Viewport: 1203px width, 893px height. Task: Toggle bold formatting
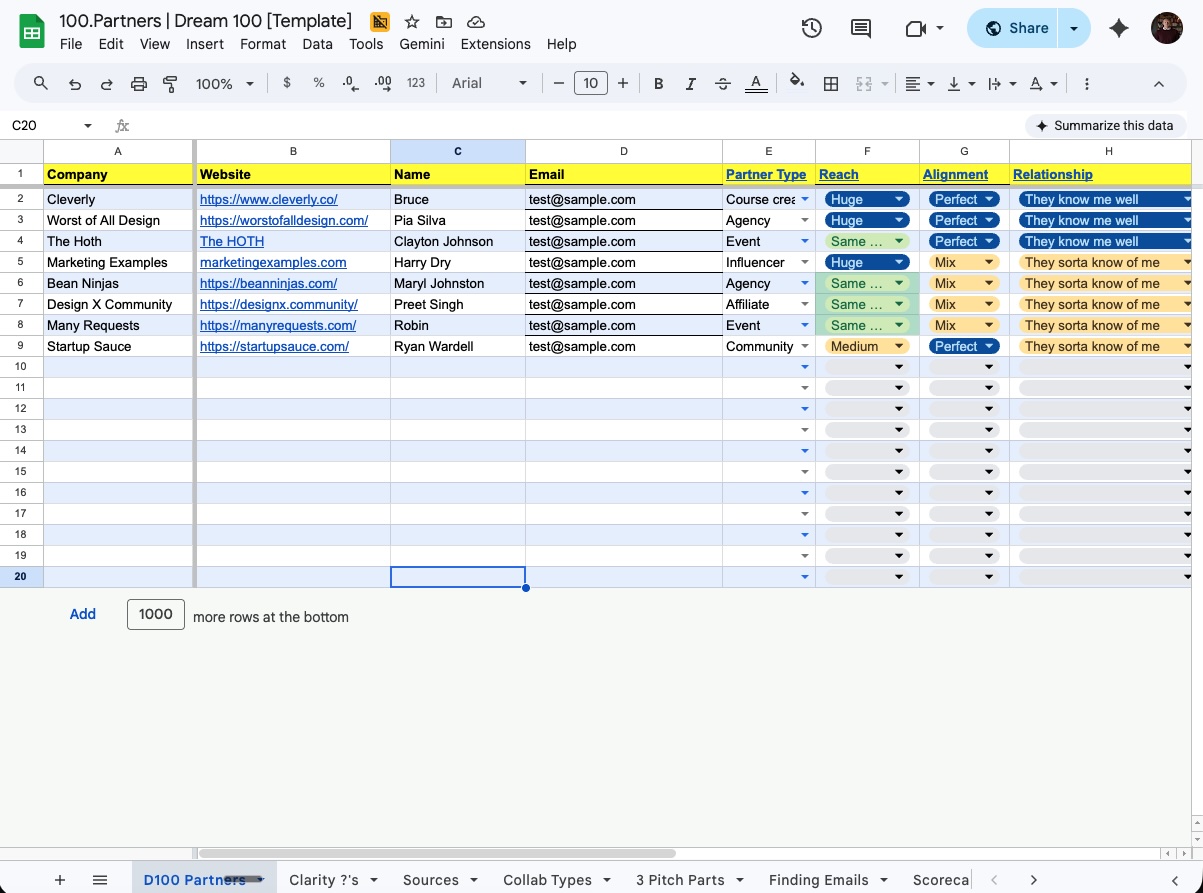[x=658, y=84]
